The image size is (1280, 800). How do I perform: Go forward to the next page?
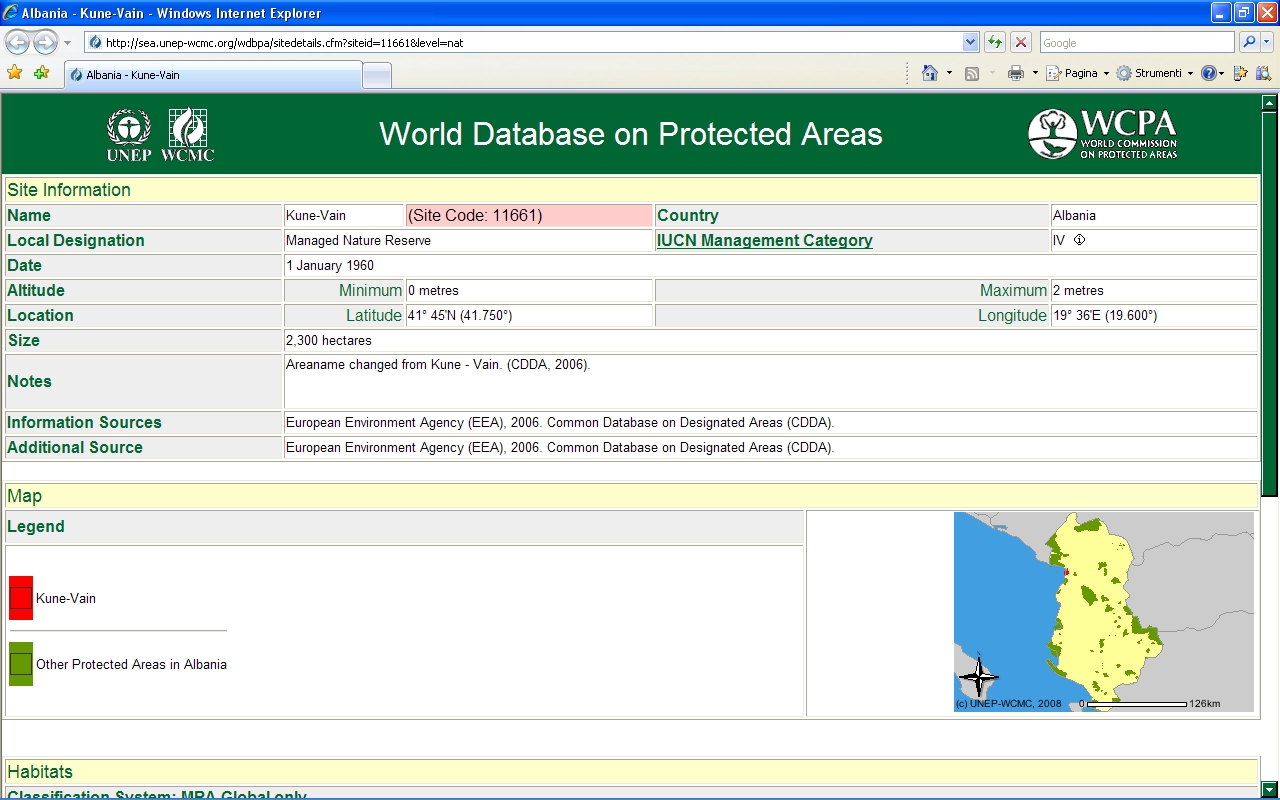tap(45, 42)
